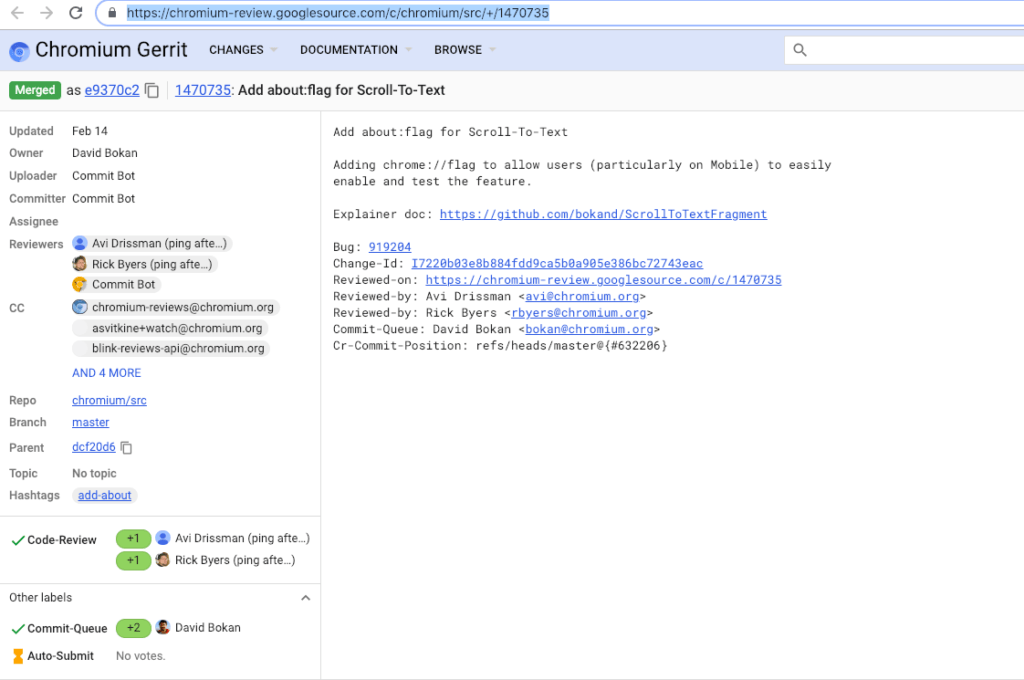Screen dimensions: 1024x680
Task: Click avi@chromium.org email link
Action: pyautogui.click(x=582, y=297)
